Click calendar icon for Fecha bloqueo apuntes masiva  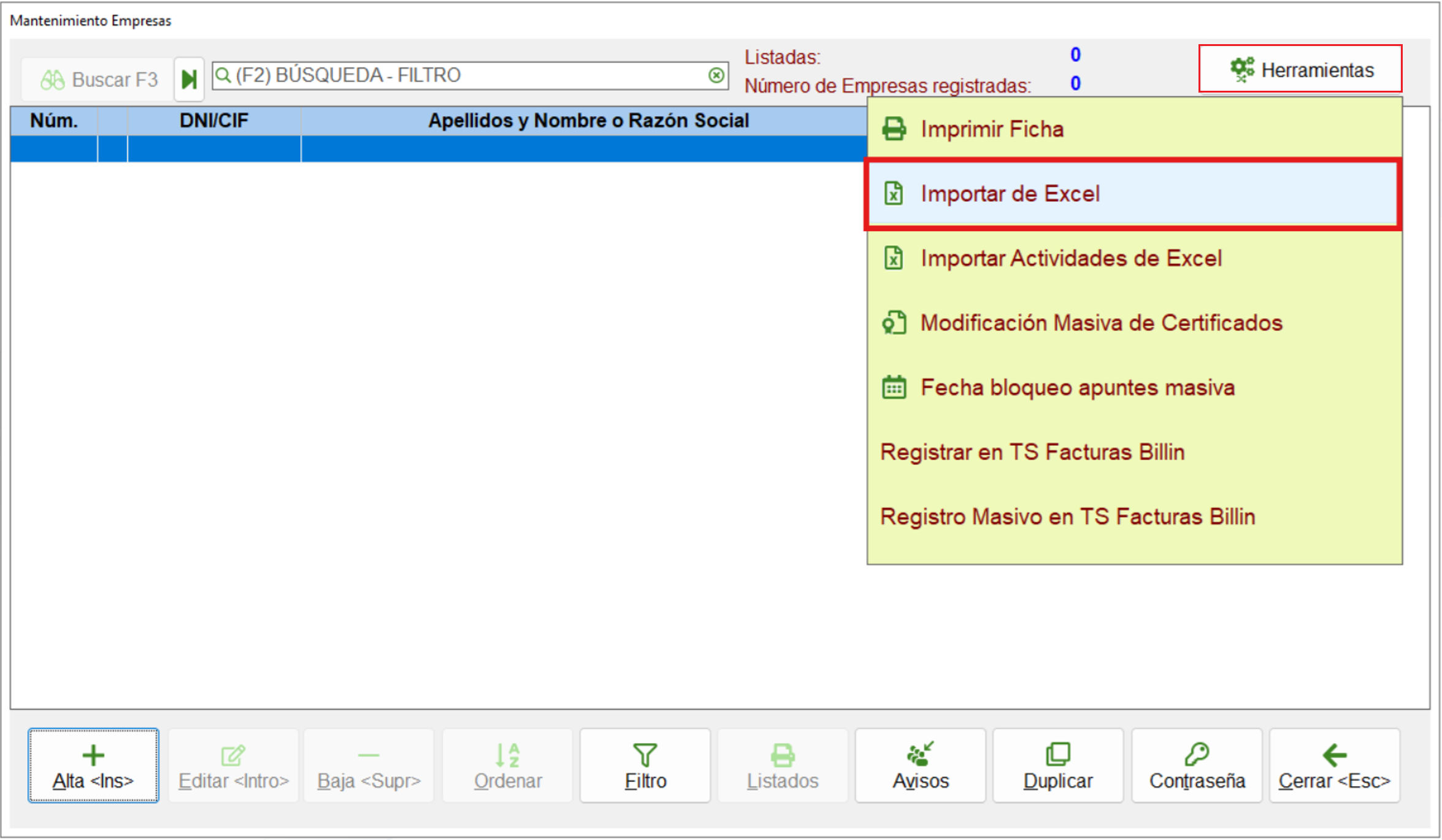894,388
